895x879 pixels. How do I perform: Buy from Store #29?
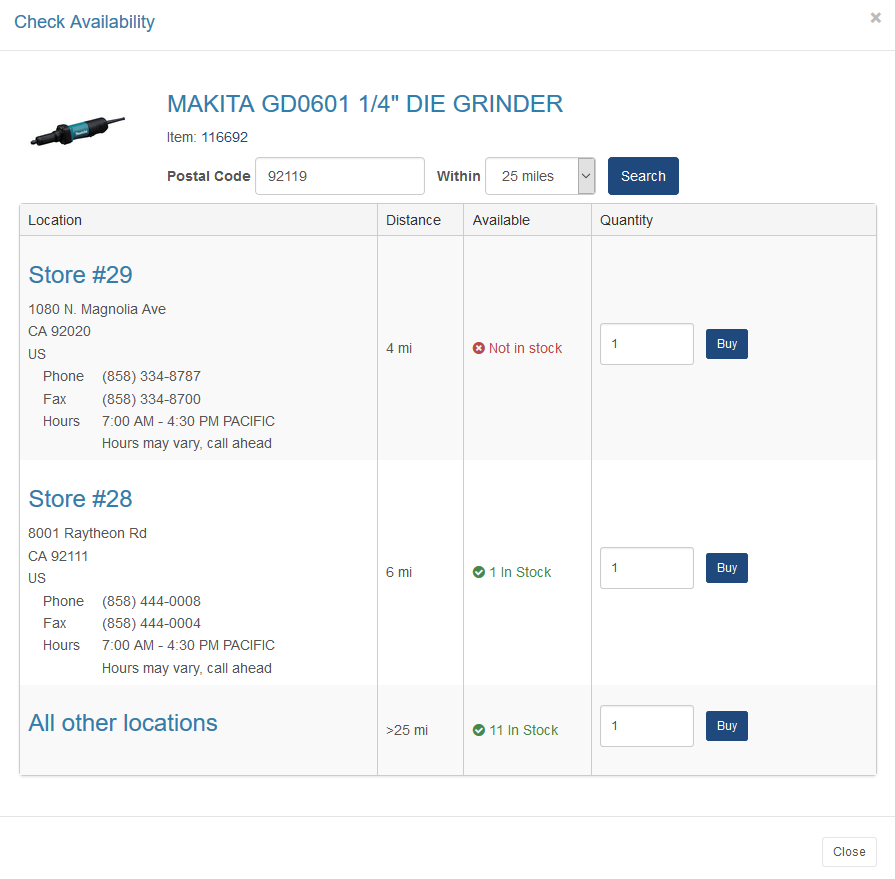click(x=727, y=344)
